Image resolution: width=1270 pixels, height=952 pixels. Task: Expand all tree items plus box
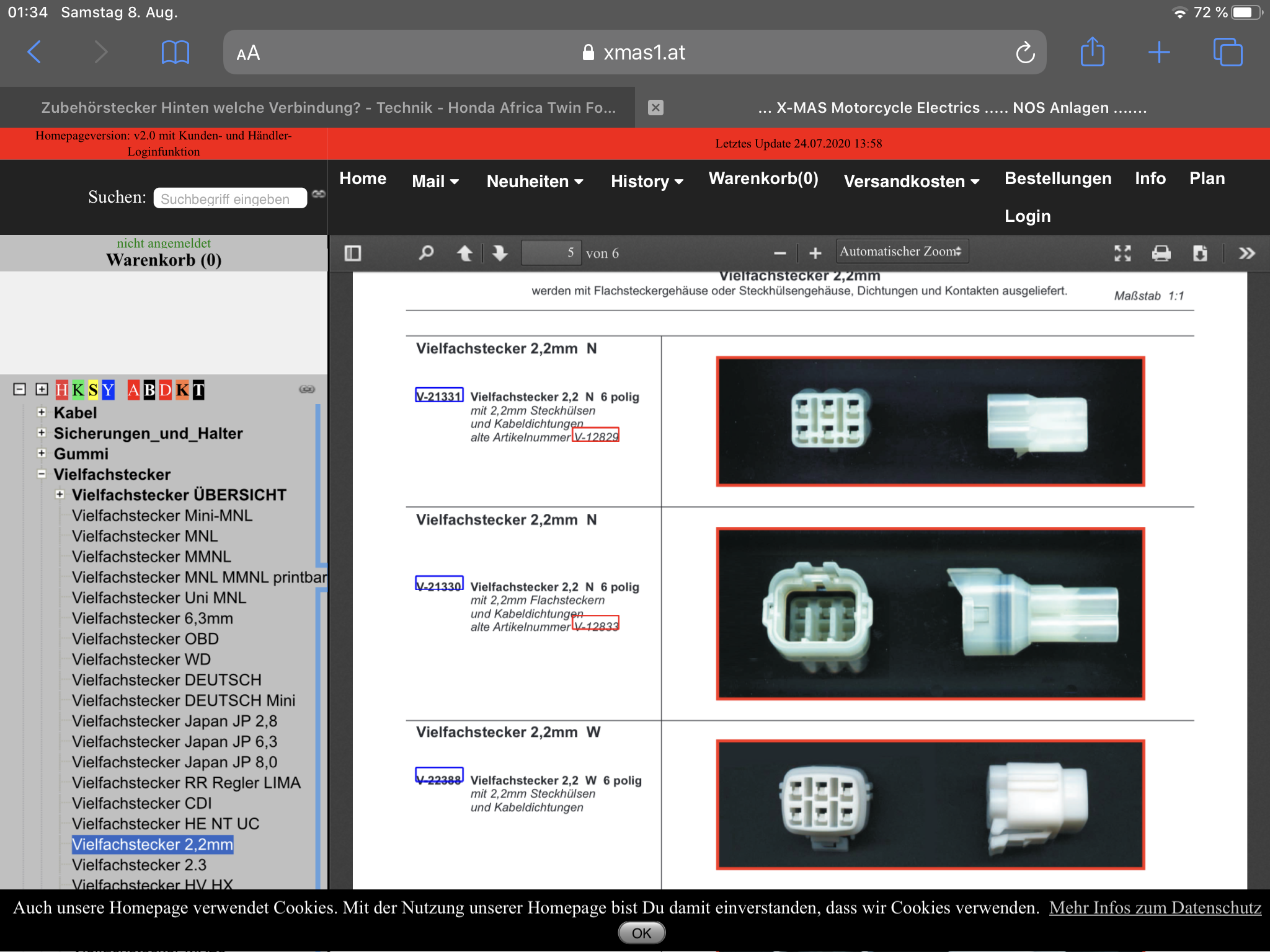pos(42,389)
